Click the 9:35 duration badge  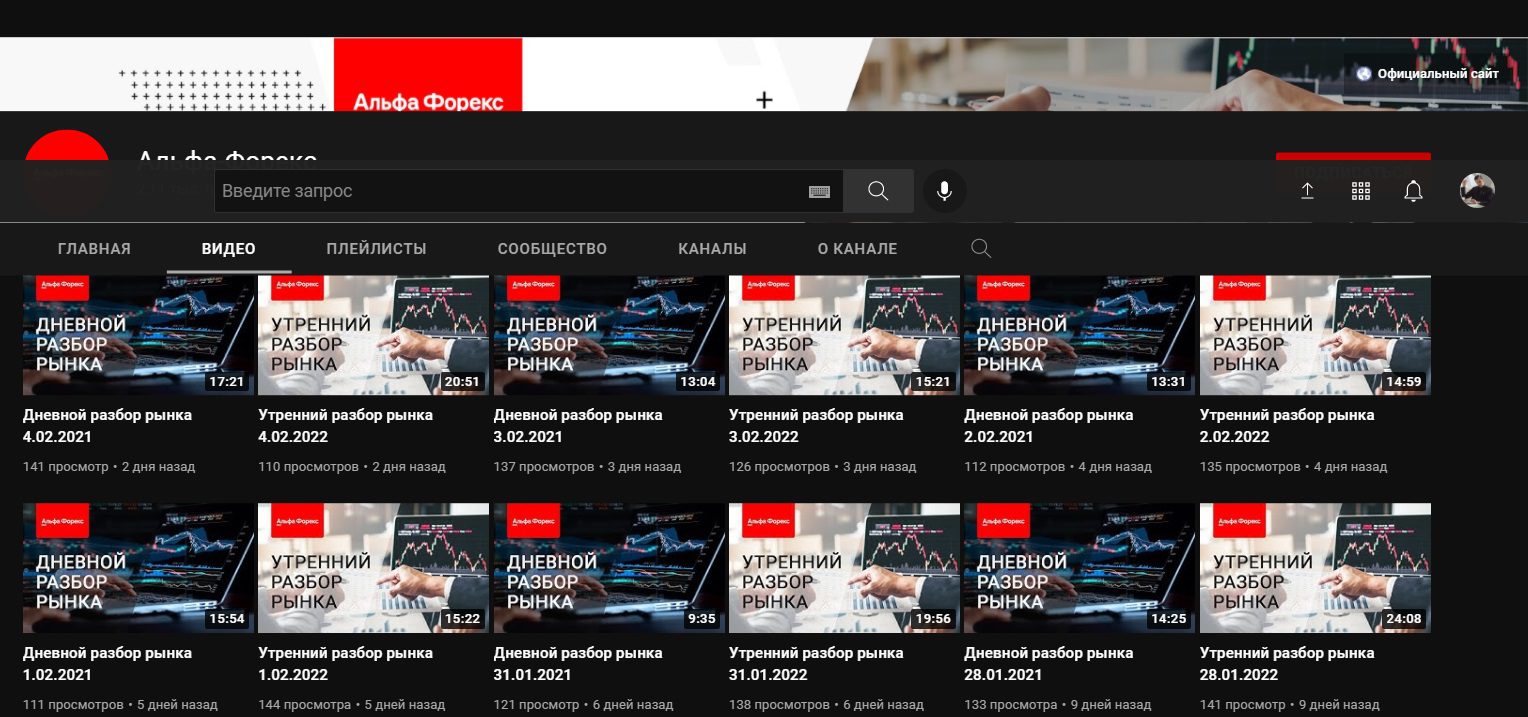point(701,619)
